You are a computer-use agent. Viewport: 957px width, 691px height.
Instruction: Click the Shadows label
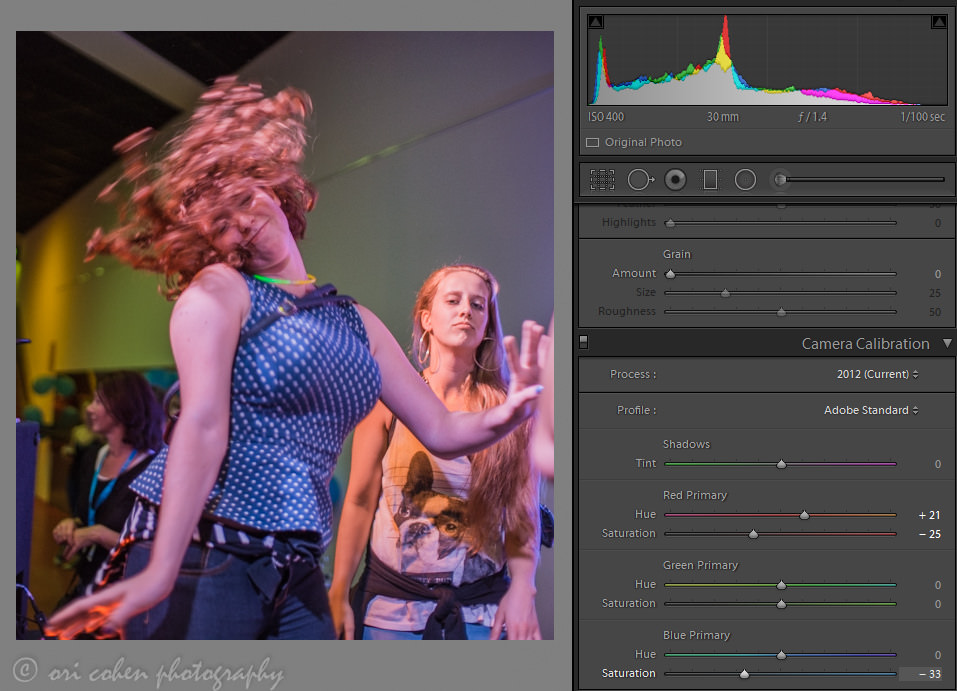click(x=686, y=444)
